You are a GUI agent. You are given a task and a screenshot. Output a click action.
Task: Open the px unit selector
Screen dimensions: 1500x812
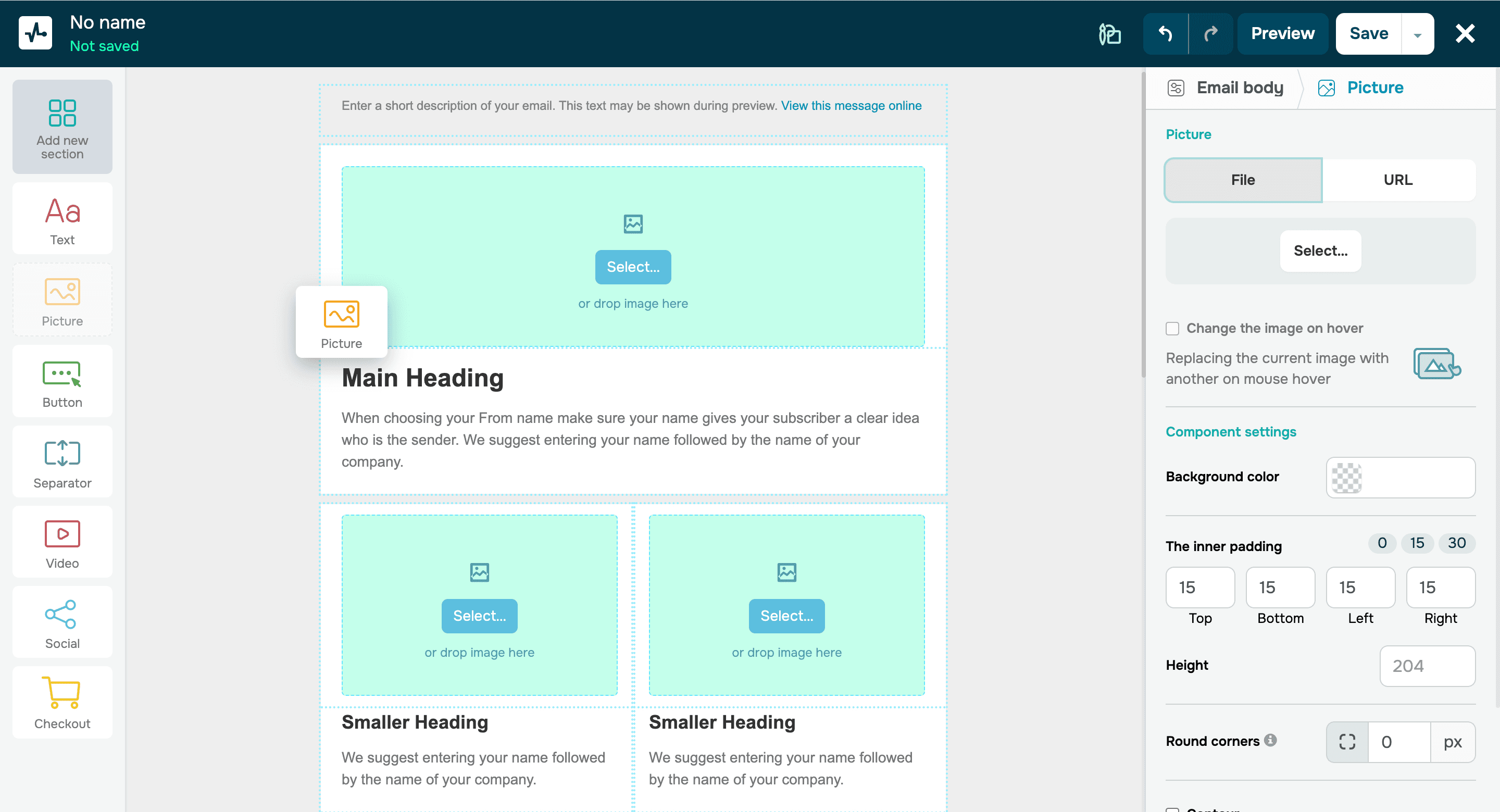1452,742
